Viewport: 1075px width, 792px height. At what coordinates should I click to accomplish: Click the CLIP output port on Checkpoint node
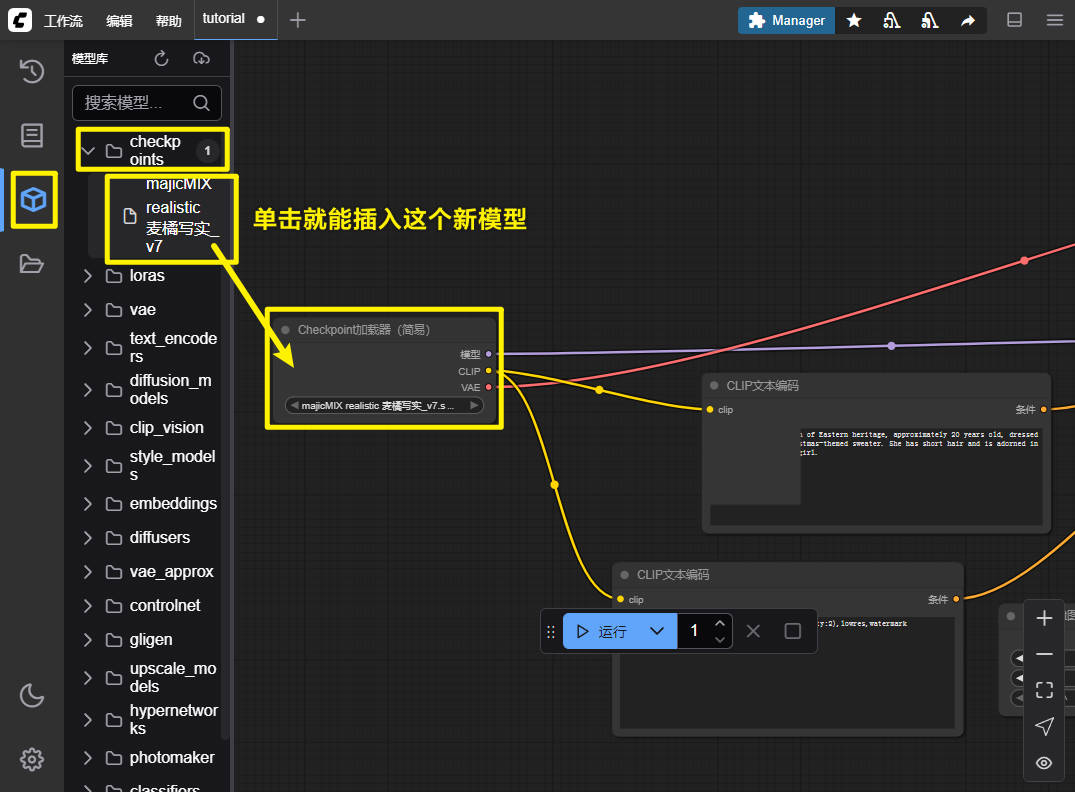pyautogui.click(x=488, y=371)
